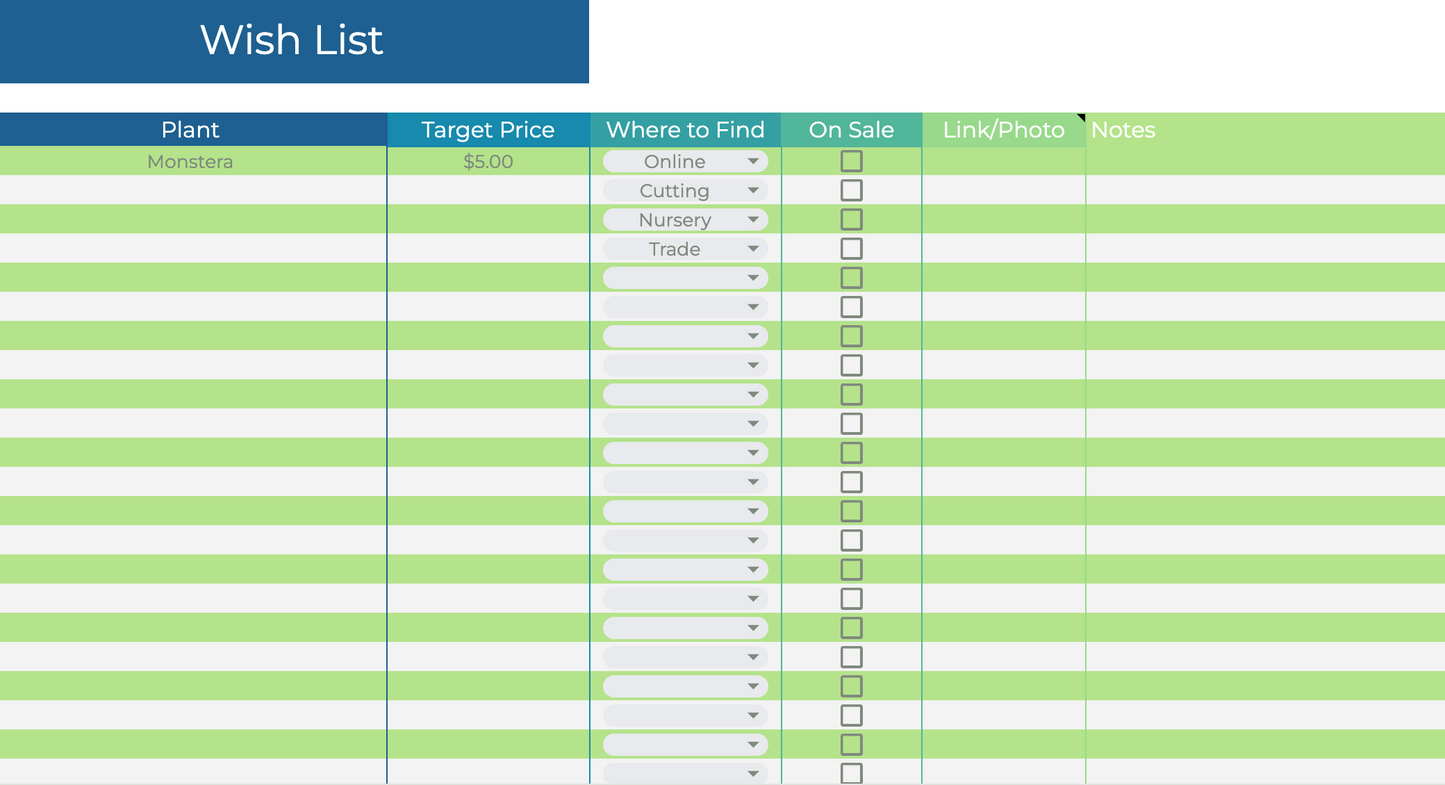Select the Wish List title banner
The width and height of the screenshot is (1445, 785).
[x=292, y=41]
